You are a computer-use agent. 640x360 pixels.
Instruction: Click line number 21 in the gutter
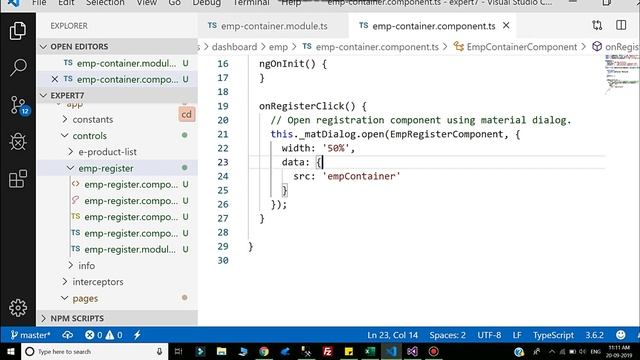pyautogui.click(x=223, y=134)
